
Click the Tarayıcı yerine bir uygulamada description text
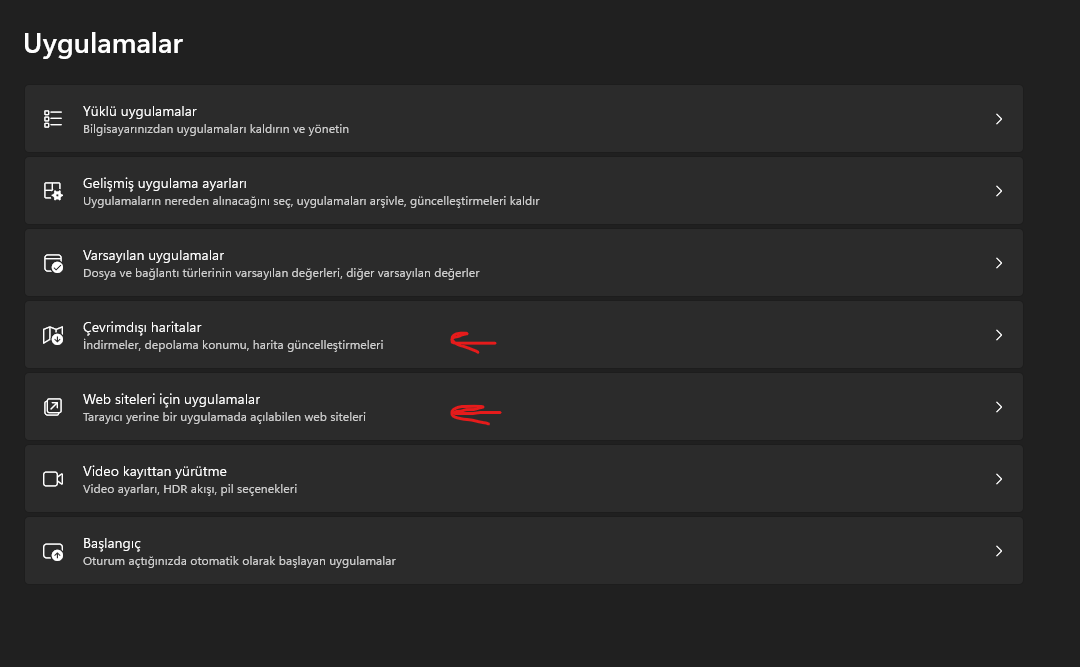click(x=224, y=417)
